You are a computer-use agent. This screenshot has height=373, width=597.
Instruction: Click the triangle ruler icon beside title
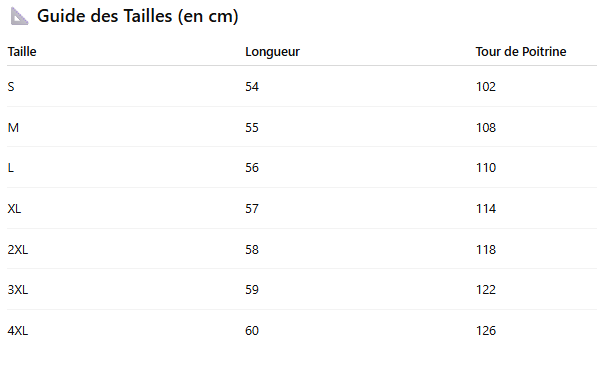point(19,16)
